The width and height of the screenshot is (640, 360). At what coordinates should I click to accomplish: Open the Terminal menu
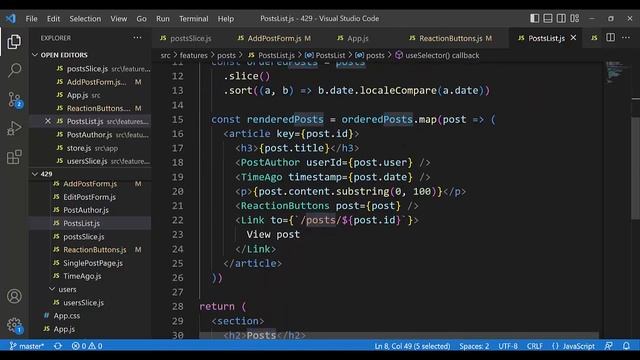[x=193, y=18]
